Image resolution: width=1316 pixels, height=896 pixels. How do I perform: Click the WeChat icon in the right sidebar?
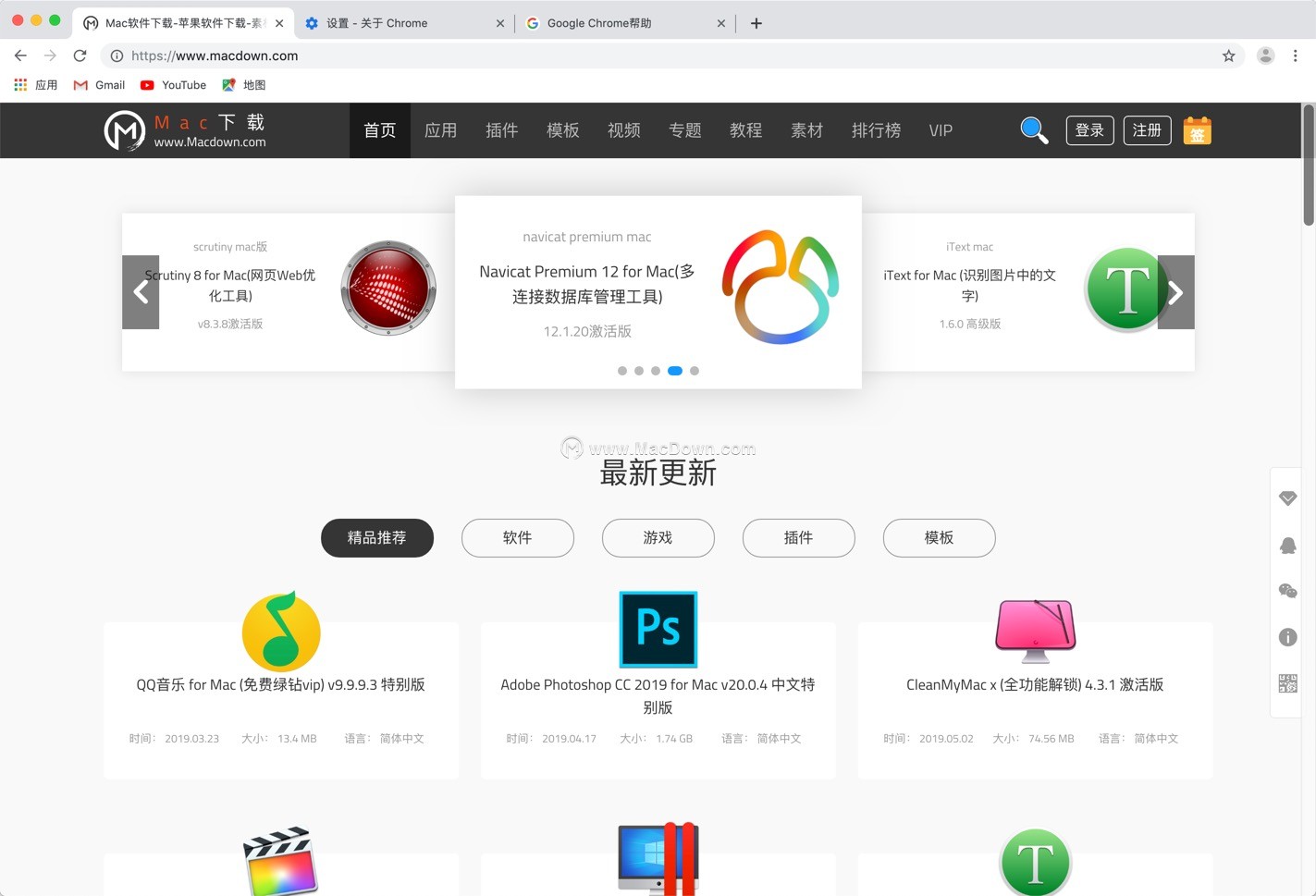tap(1287, 591)
